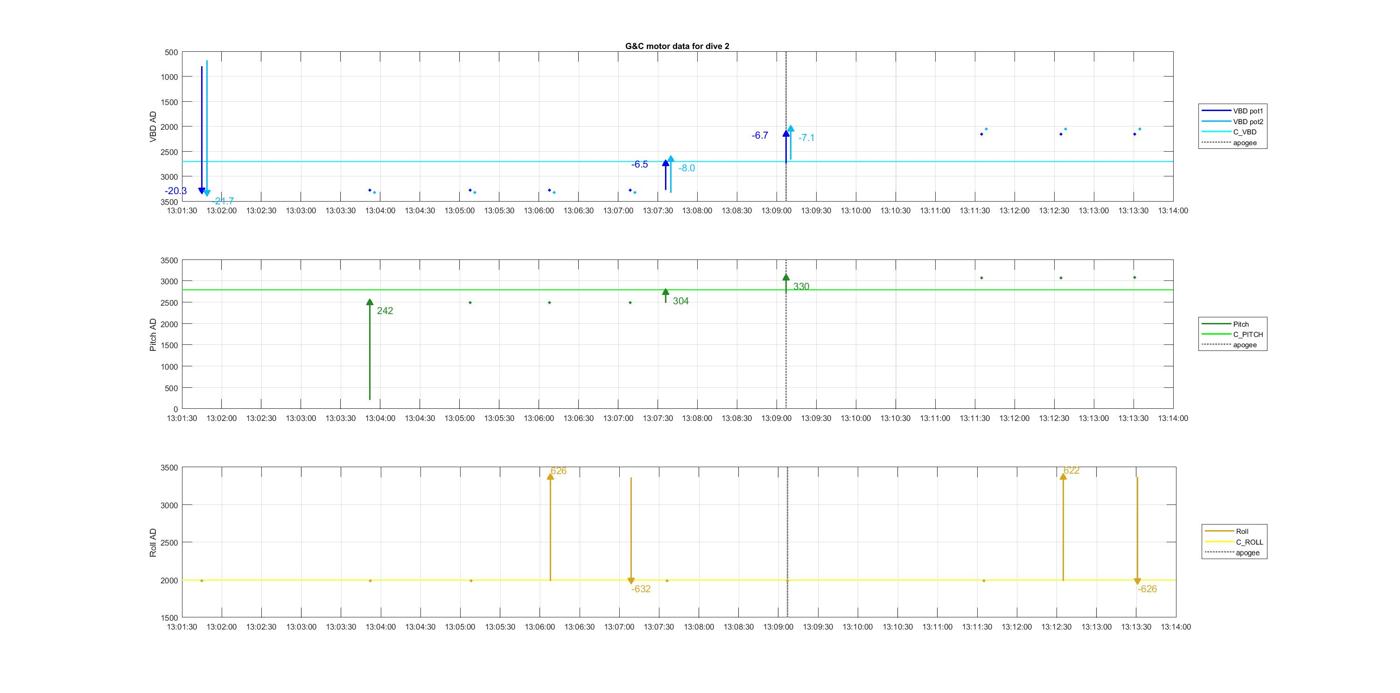This screenshot has width=1400, height=693.
Task: Click the horizontal green C_PITCH line
Action: [x=677, y=290]
